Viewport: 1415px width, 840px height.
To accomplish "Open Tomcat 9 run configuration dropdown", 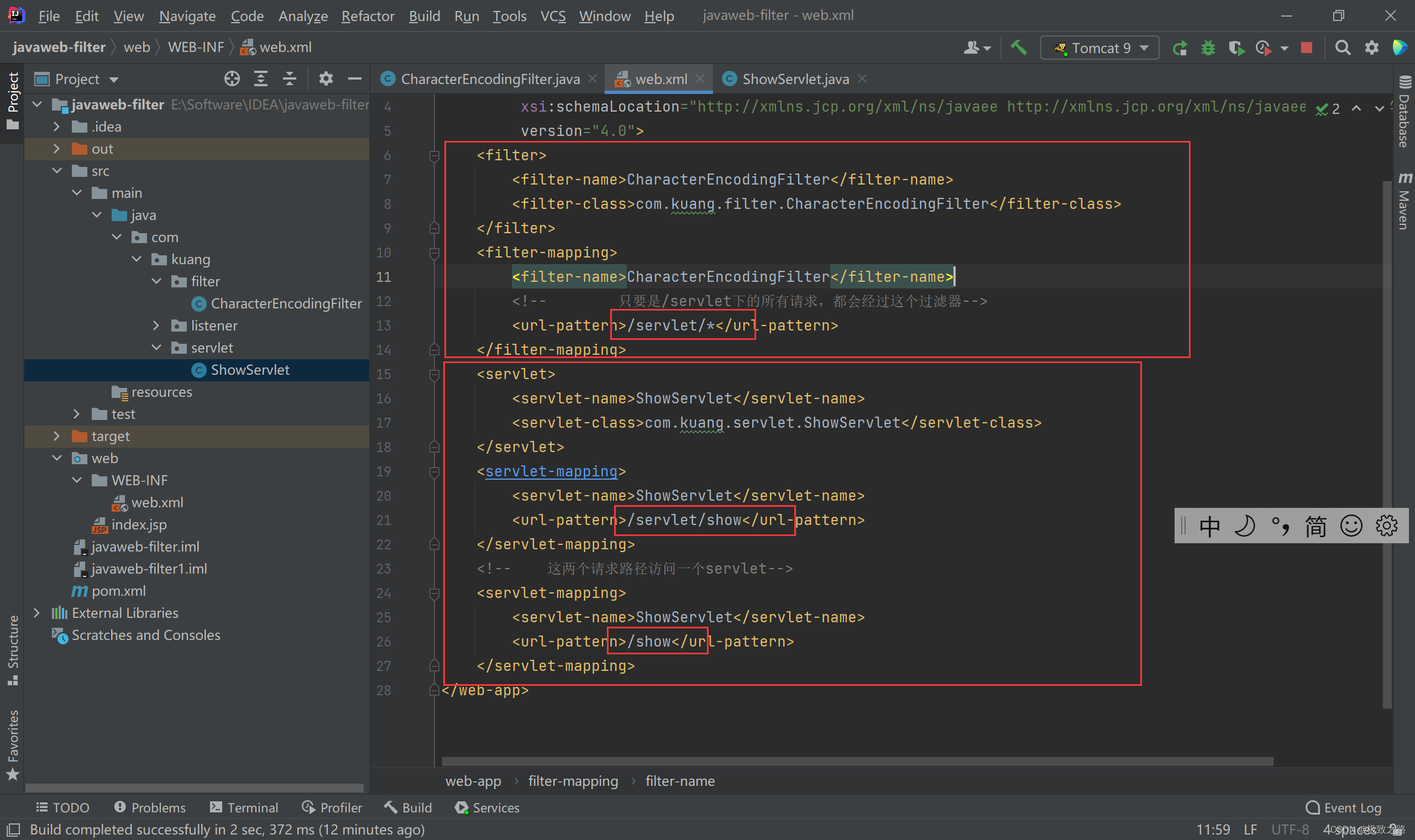I will (1100, 48).
